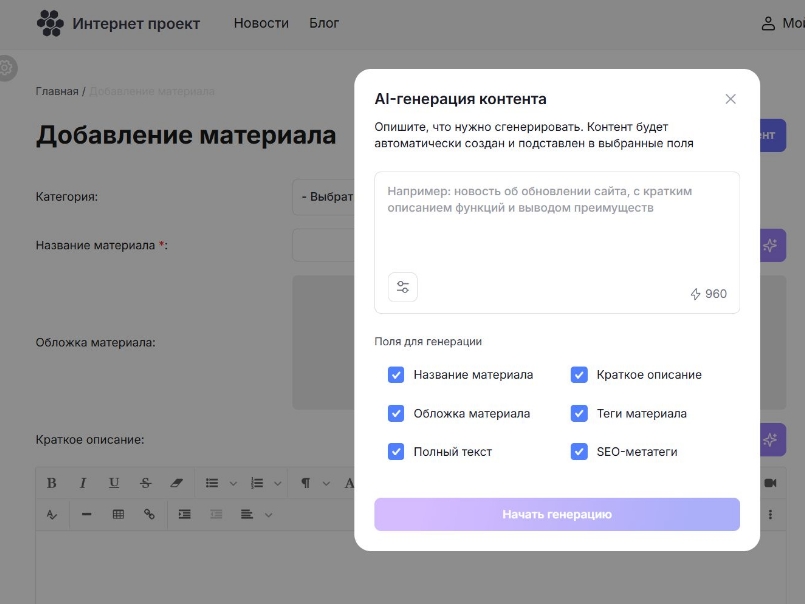Uncheck the Название материала checkbox
805x604 pixels.
(x=396, y=375)
